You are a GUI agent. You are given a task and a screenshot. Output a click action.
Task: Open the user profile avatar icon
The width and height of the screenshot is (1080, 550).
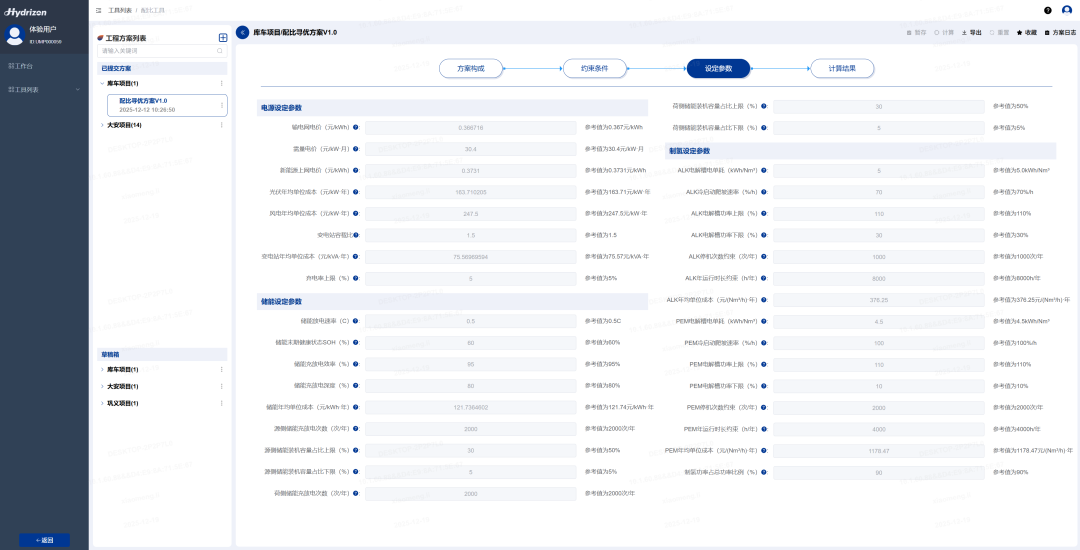click(x=1066, y=10)
